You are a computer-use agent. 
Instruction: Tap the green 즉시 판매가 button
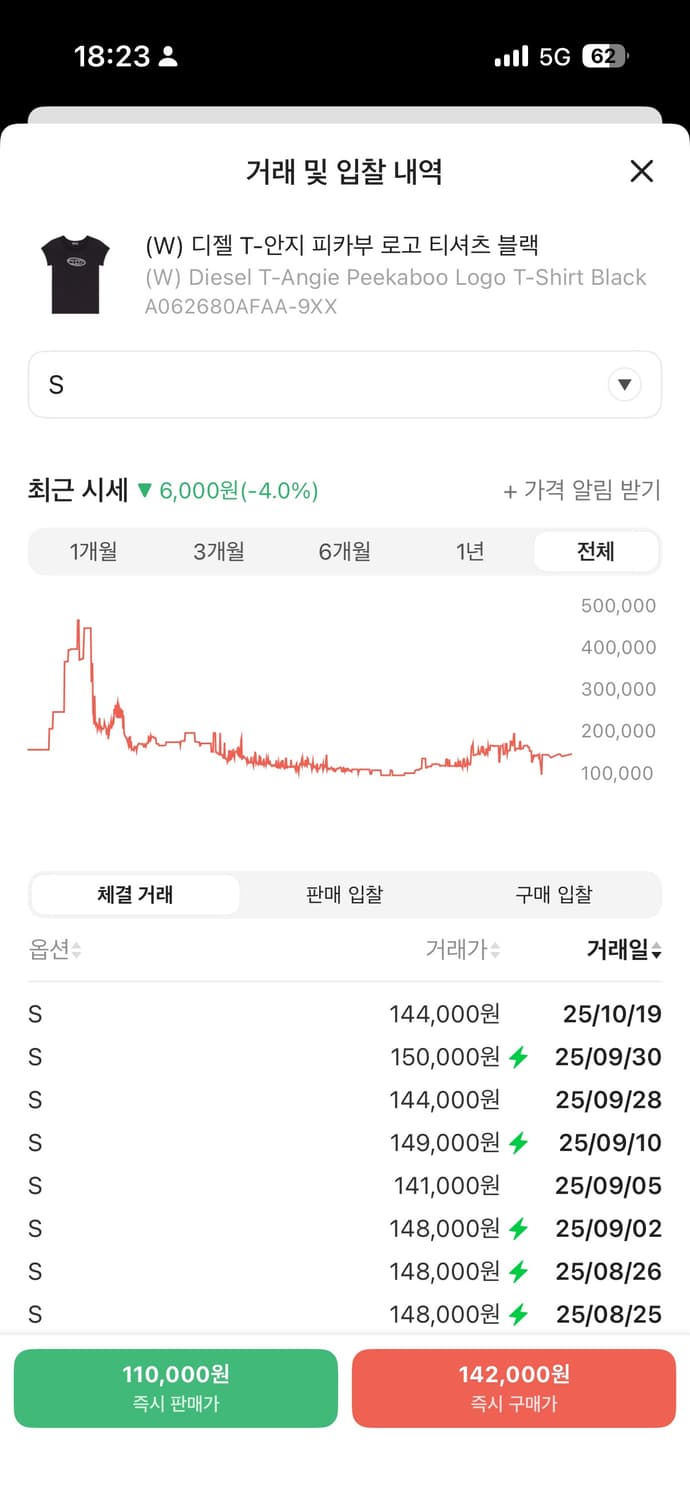click(176, 1387)
